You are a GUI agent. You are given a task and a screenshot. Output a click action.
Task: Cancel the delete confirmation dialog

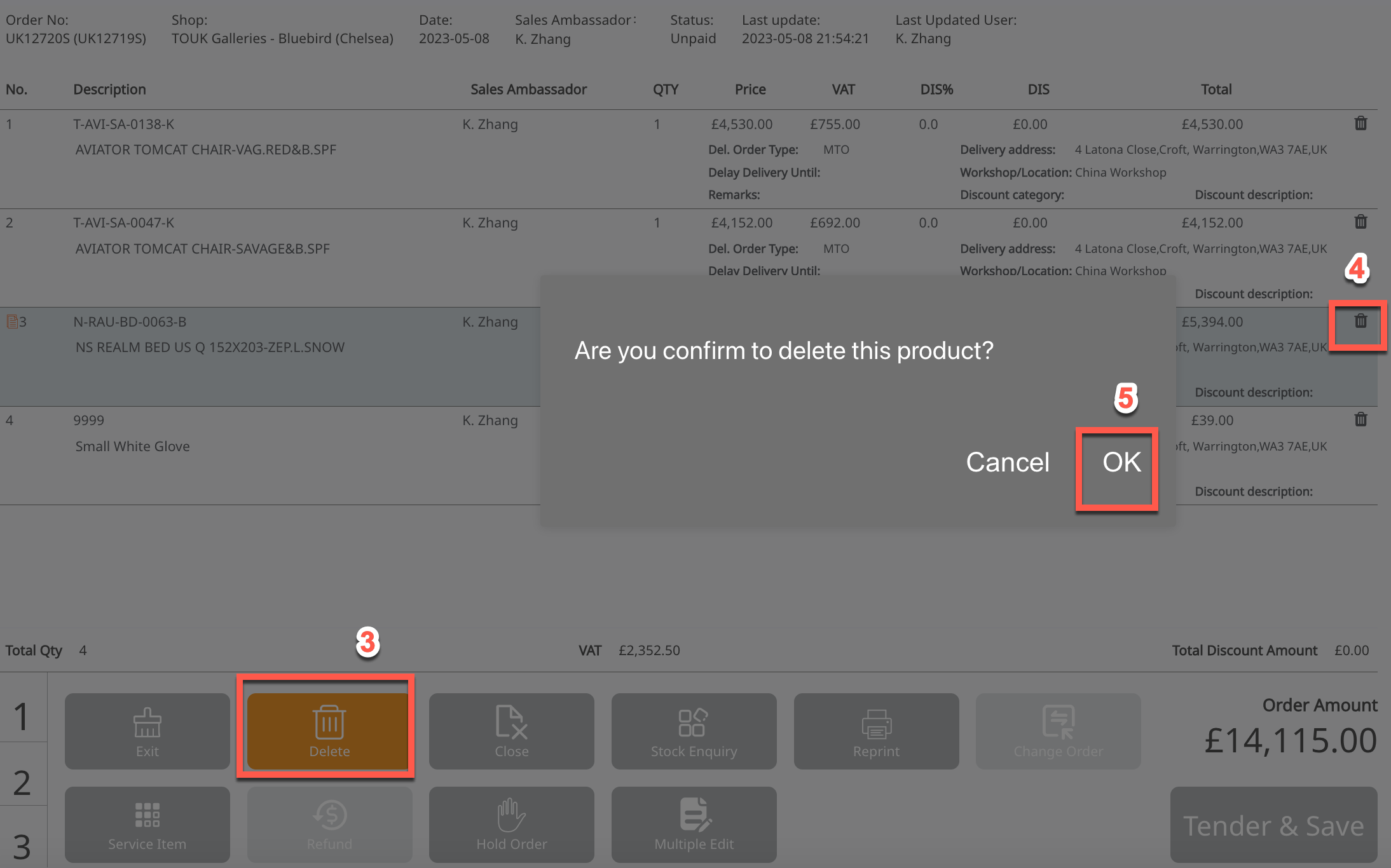click(1007, 462)
